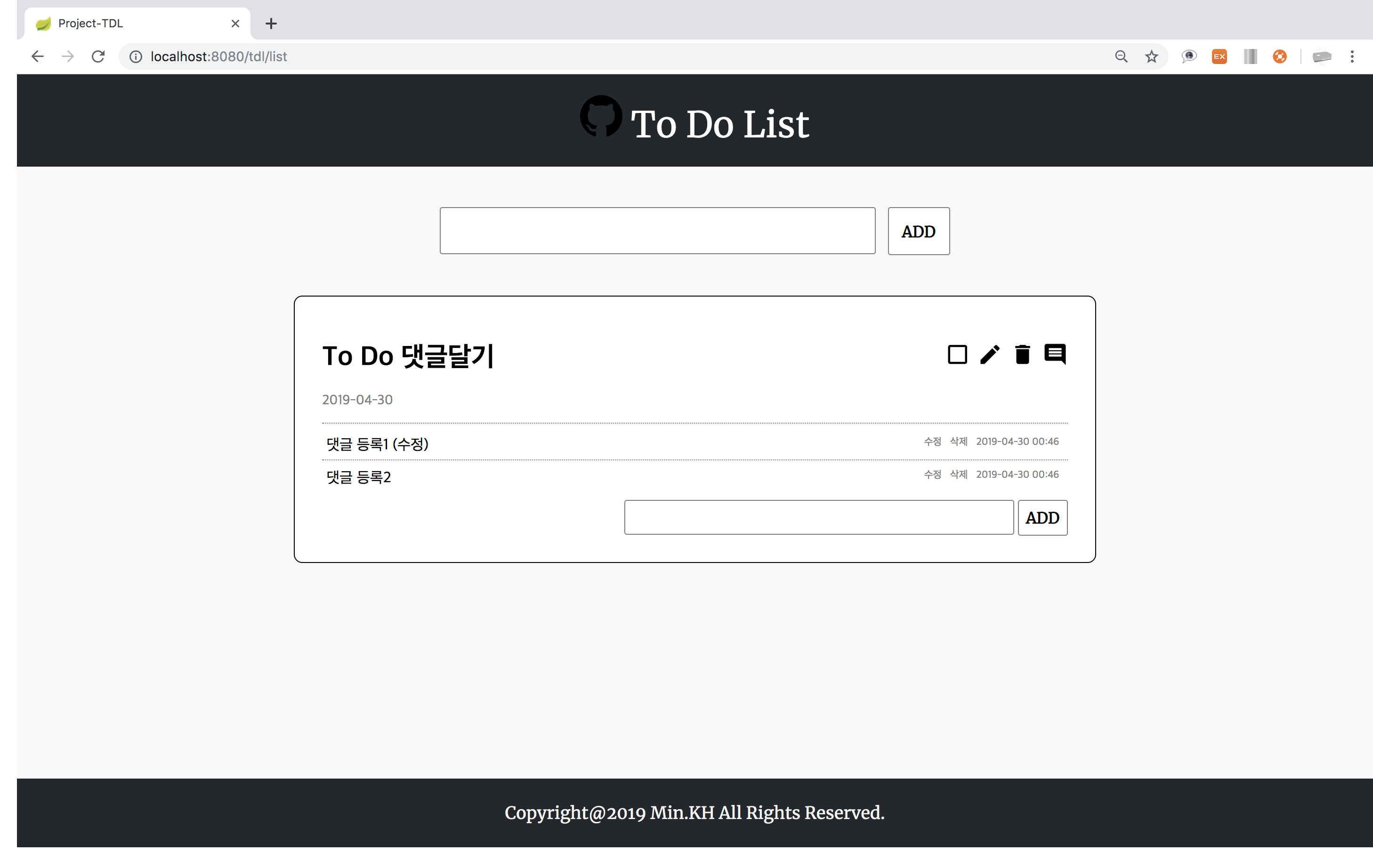
Task: Click 삭제 for comment 댓글 등록1 (수정)
Action: pos(959,442)
